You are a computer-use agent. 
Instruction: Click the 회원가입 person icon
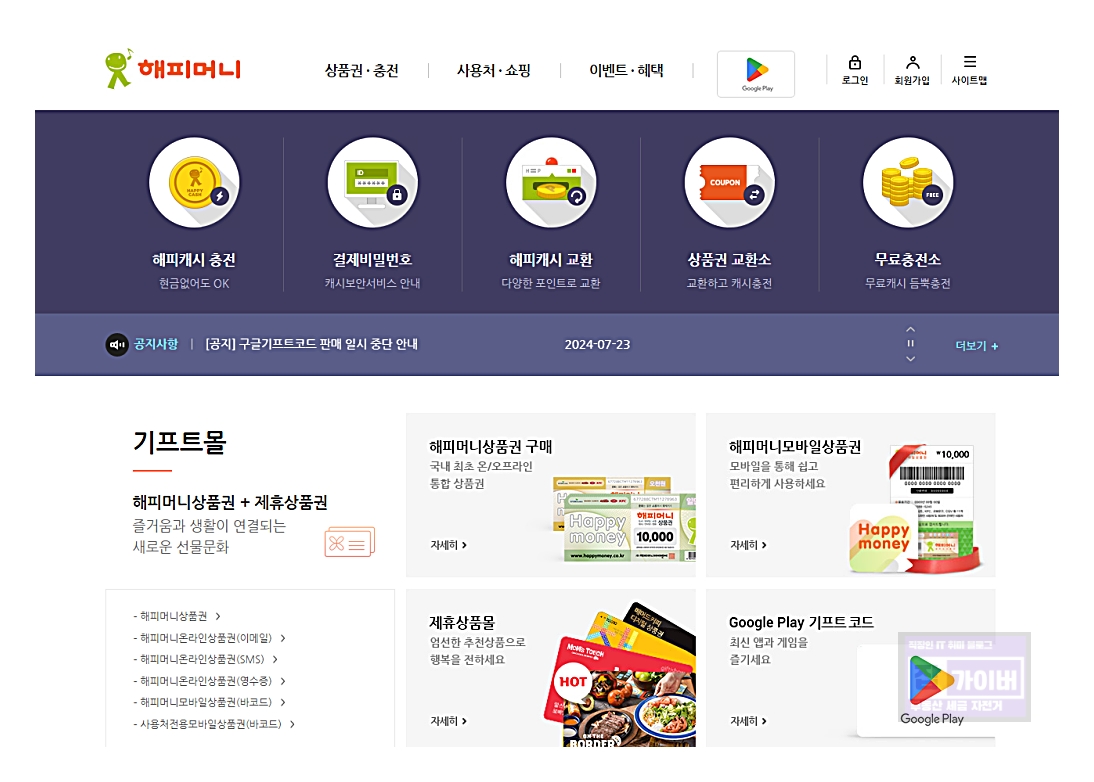912,62
